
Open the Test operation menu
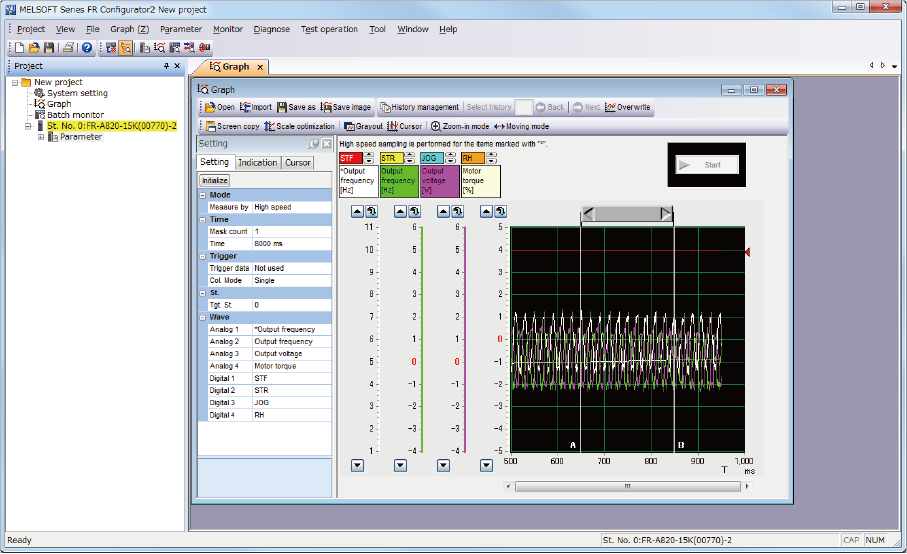329,29
